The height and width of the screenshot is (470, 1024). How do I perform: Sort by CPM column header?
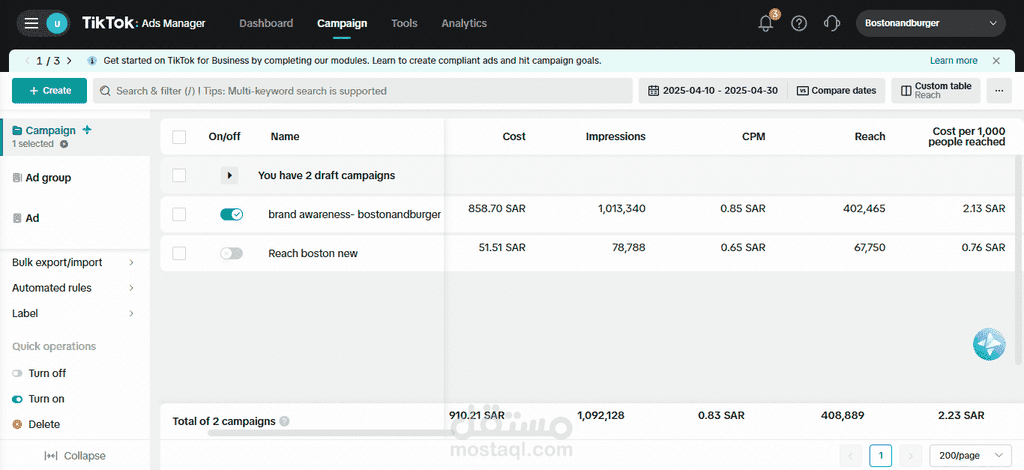point(754,136)
